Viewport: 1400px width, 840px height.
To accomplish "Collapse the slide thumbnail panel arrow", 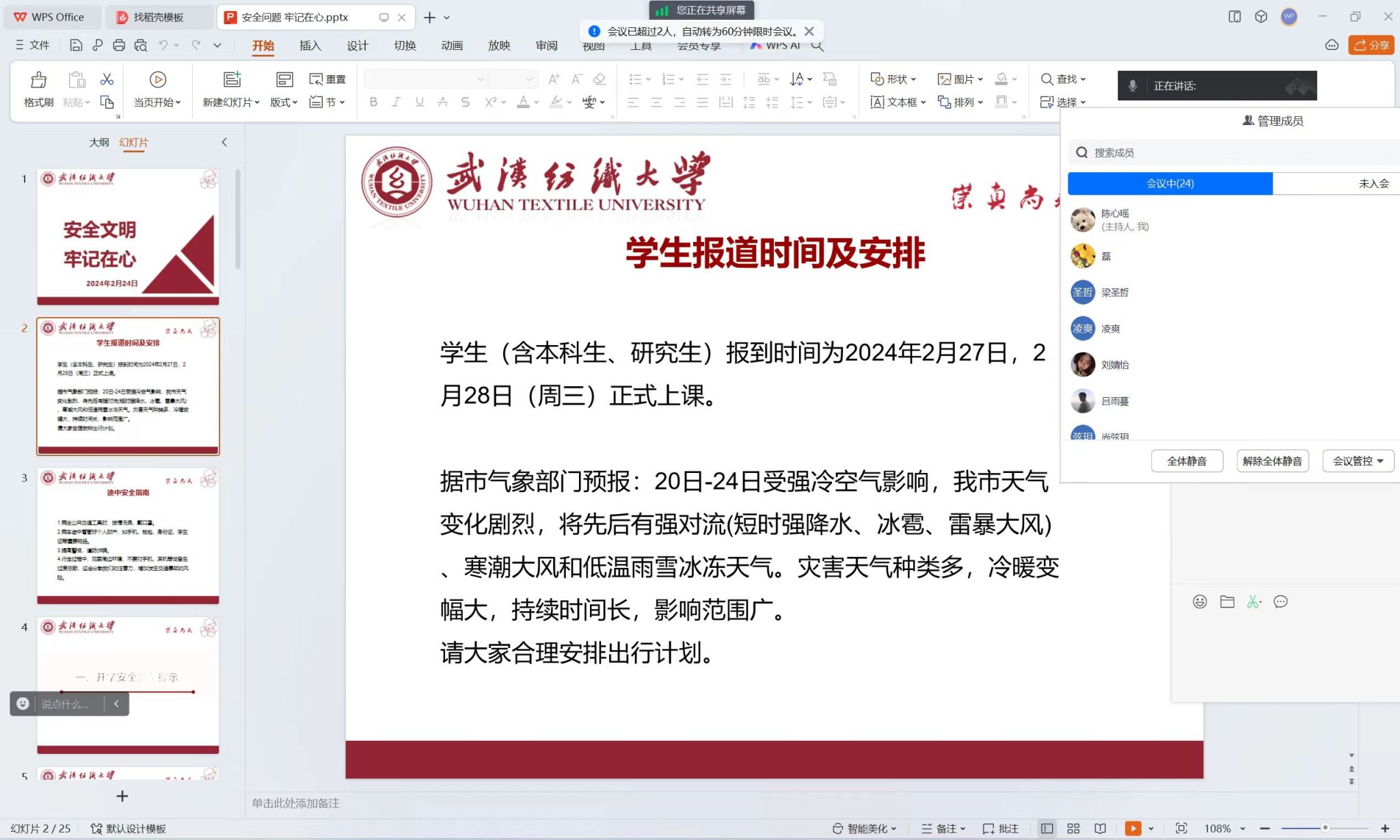I will [224, 142].
